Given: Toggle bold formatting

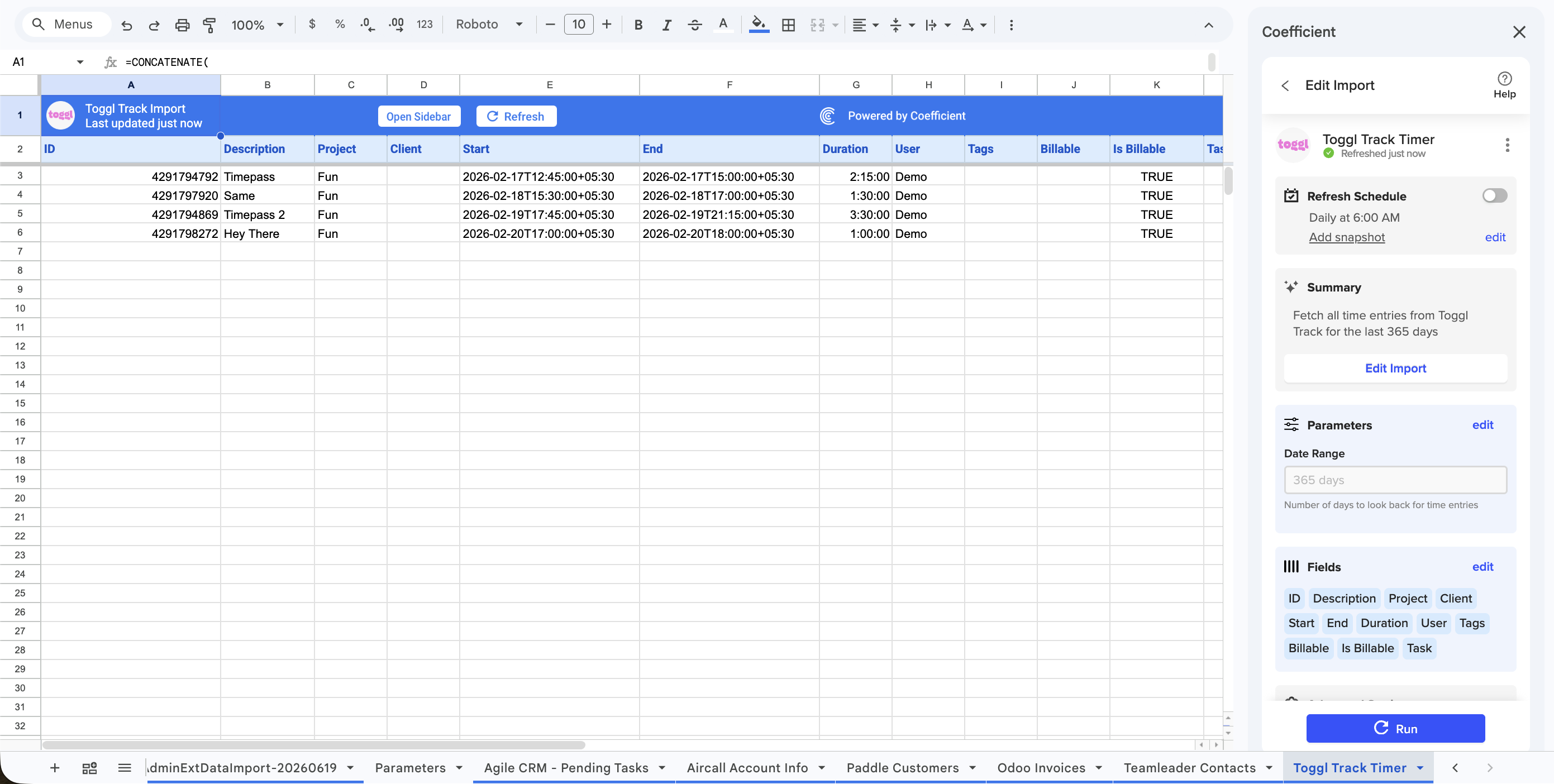Looking at the screenshot, I should [638, 25].
